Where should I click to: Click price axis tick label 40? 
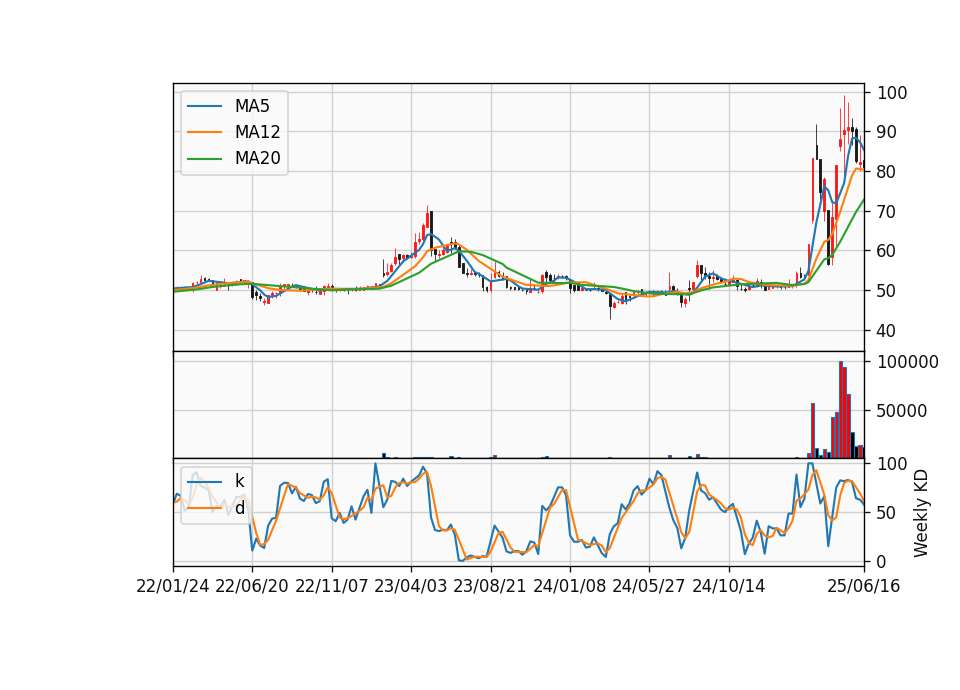point(887,331)
